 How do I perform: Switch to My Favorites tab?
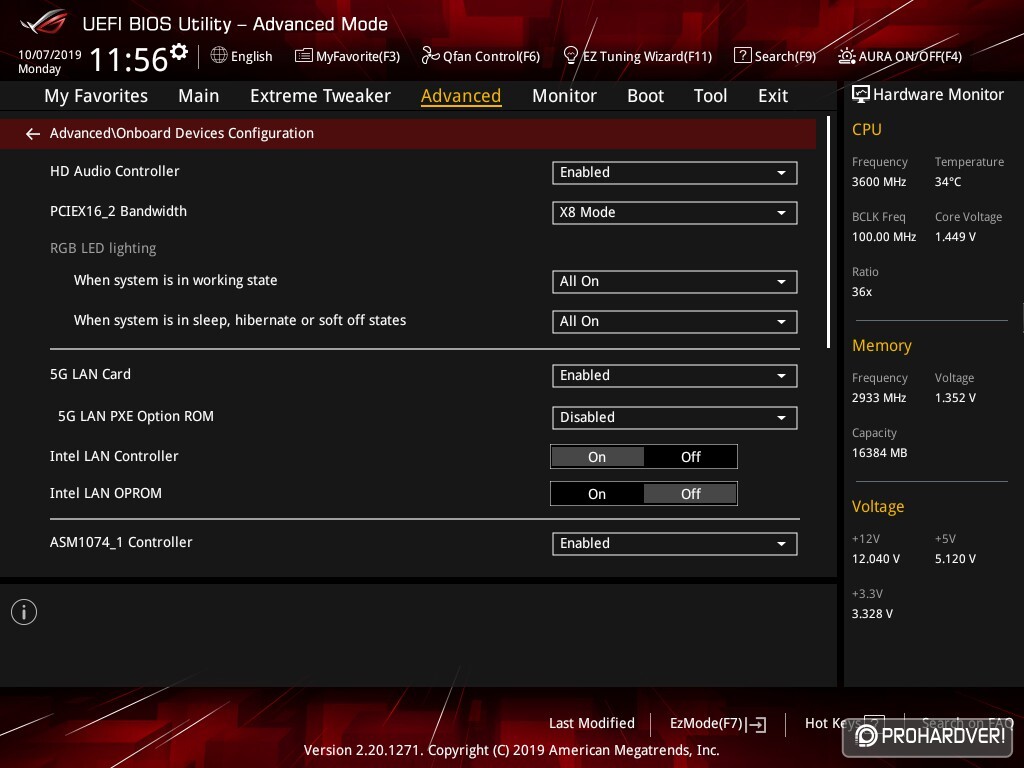click(96, 96)
